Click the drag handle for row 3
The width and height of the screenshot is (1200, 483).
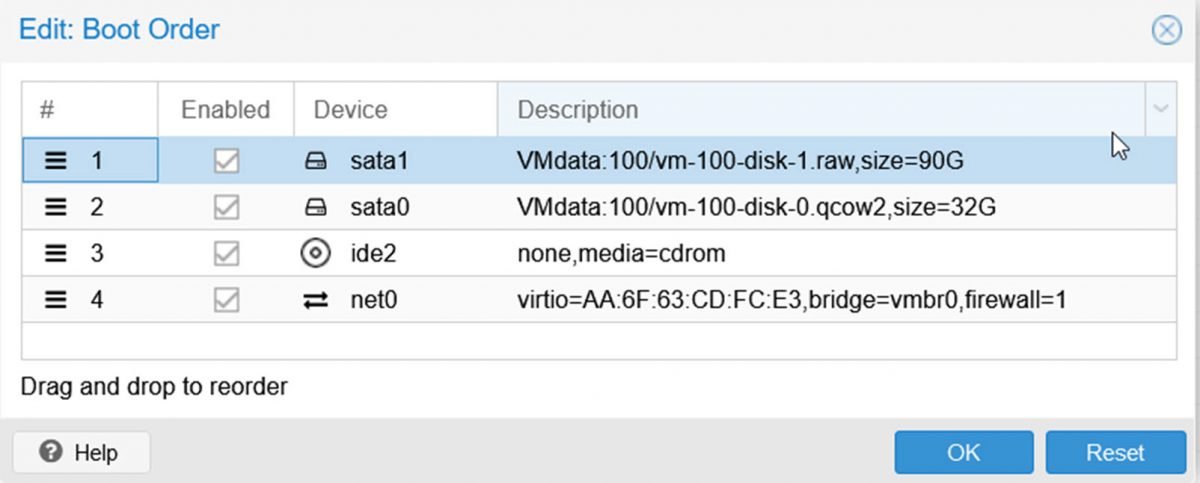(x=54, y=253)
